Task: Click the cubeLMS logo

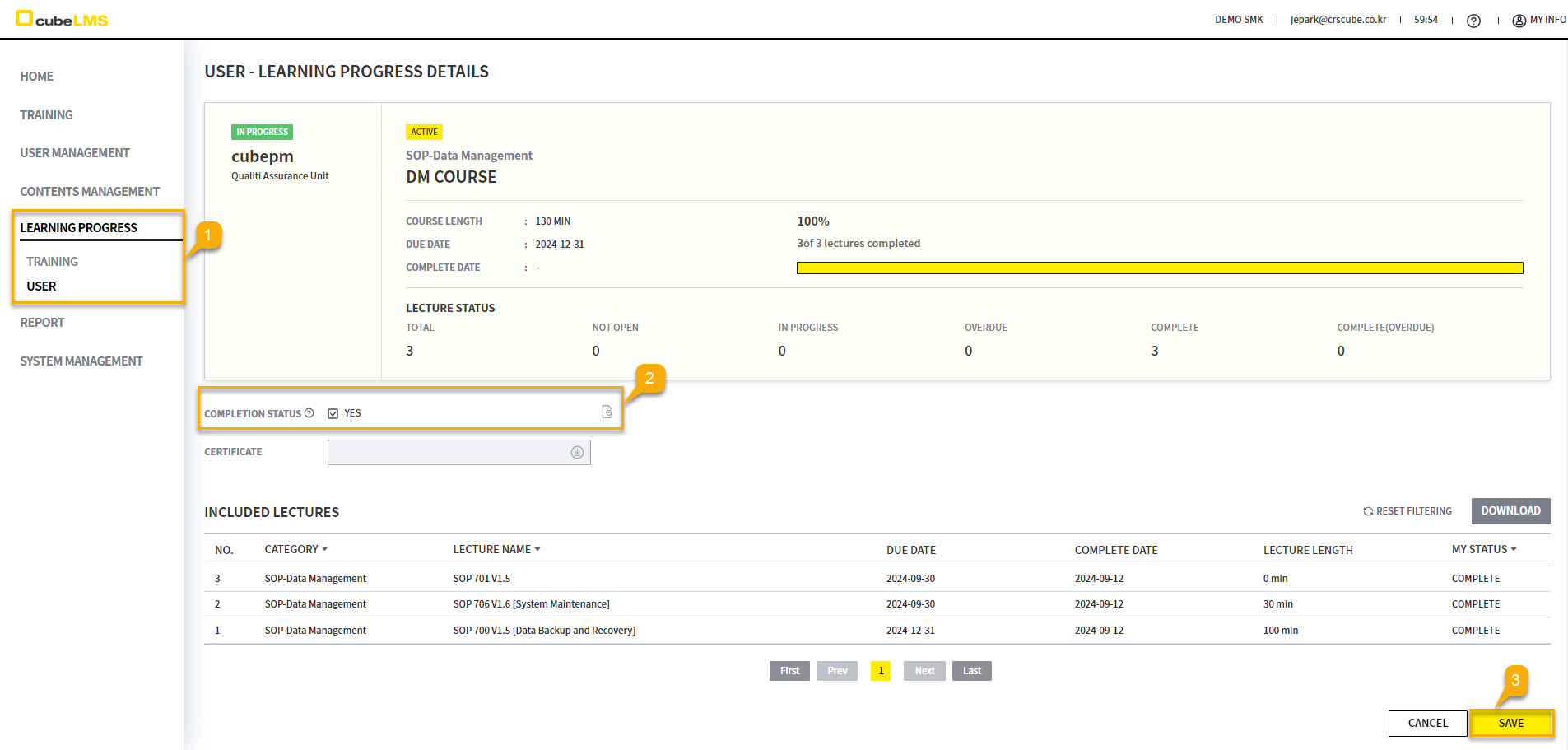Action: click(x=63, y=20)
